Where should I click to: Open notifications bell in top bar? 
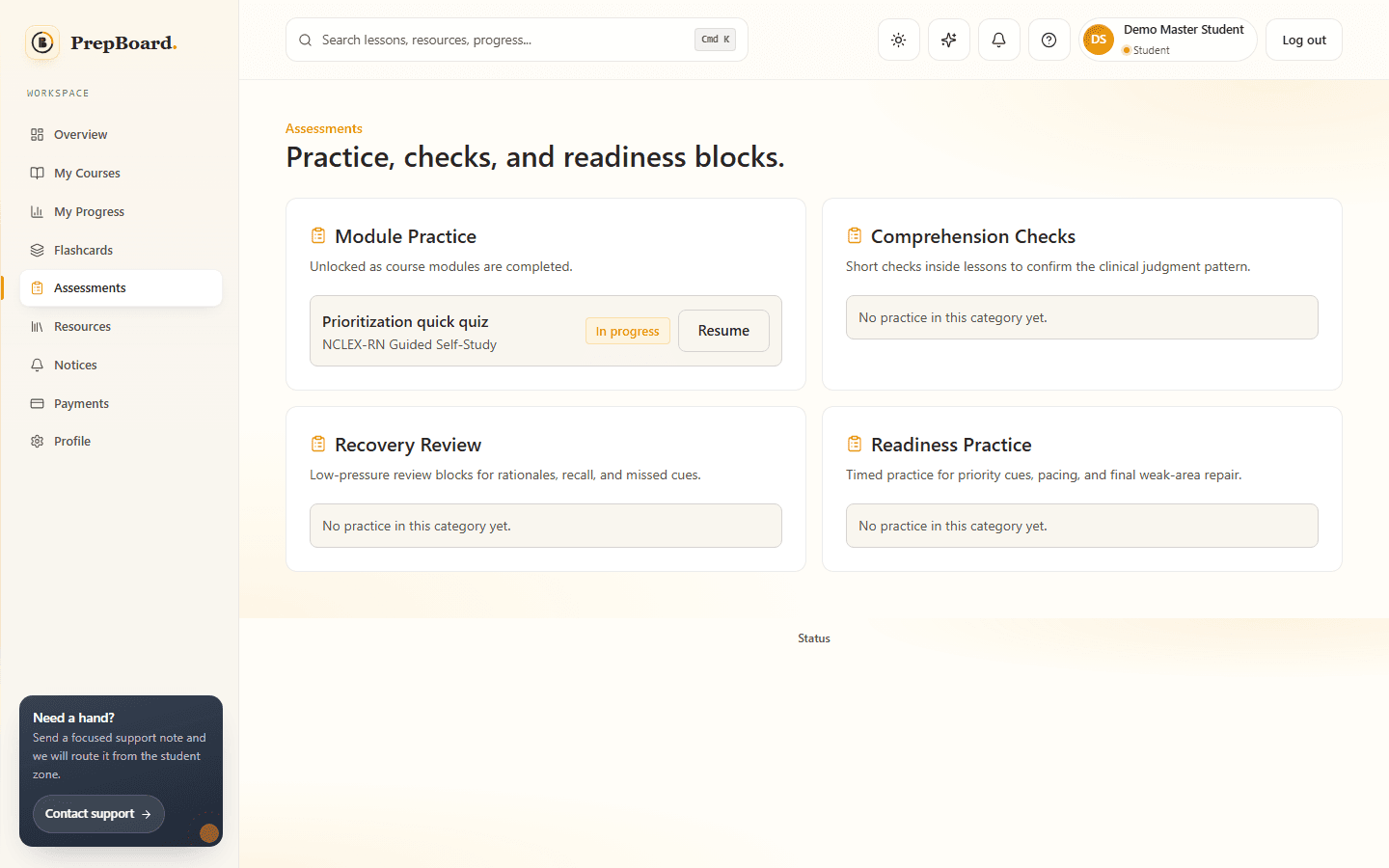998,40
